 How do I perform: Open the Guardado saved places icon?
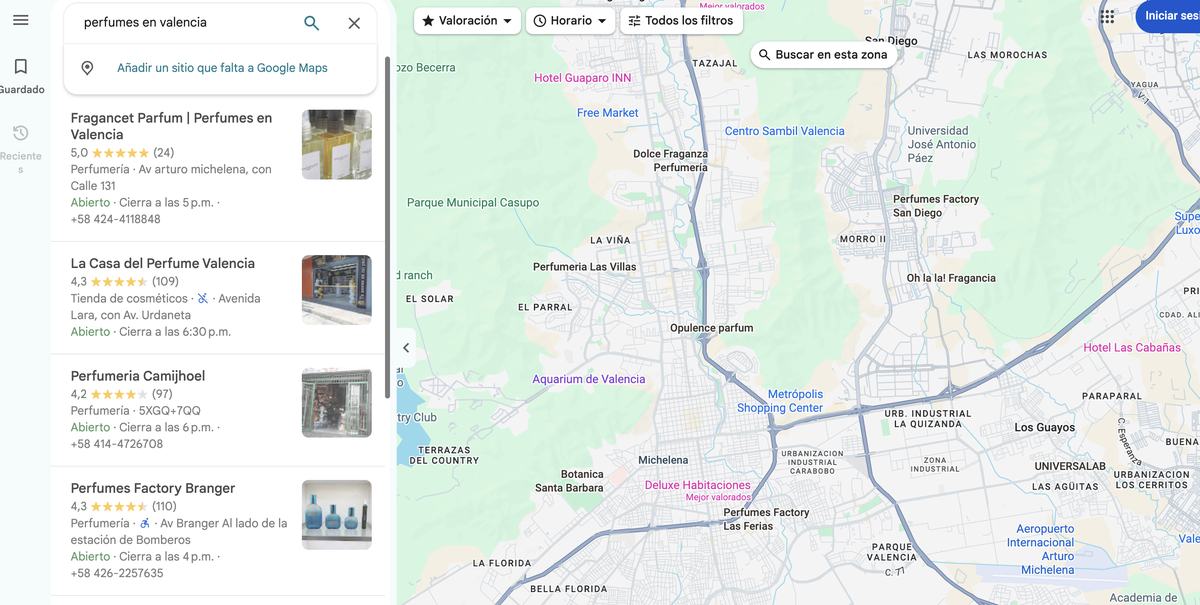point(20,67)
